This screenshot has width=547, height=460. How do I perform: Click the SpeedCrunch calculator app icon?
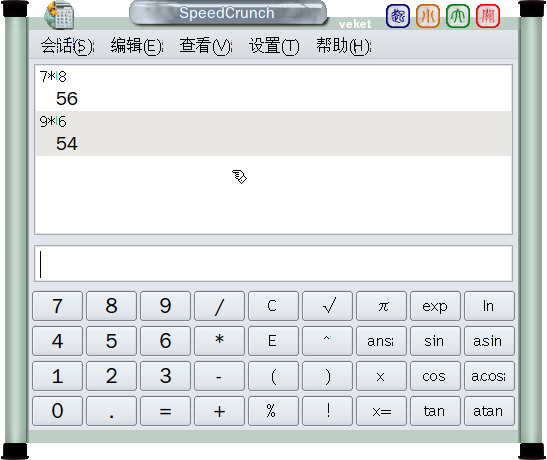pos(59,15)
